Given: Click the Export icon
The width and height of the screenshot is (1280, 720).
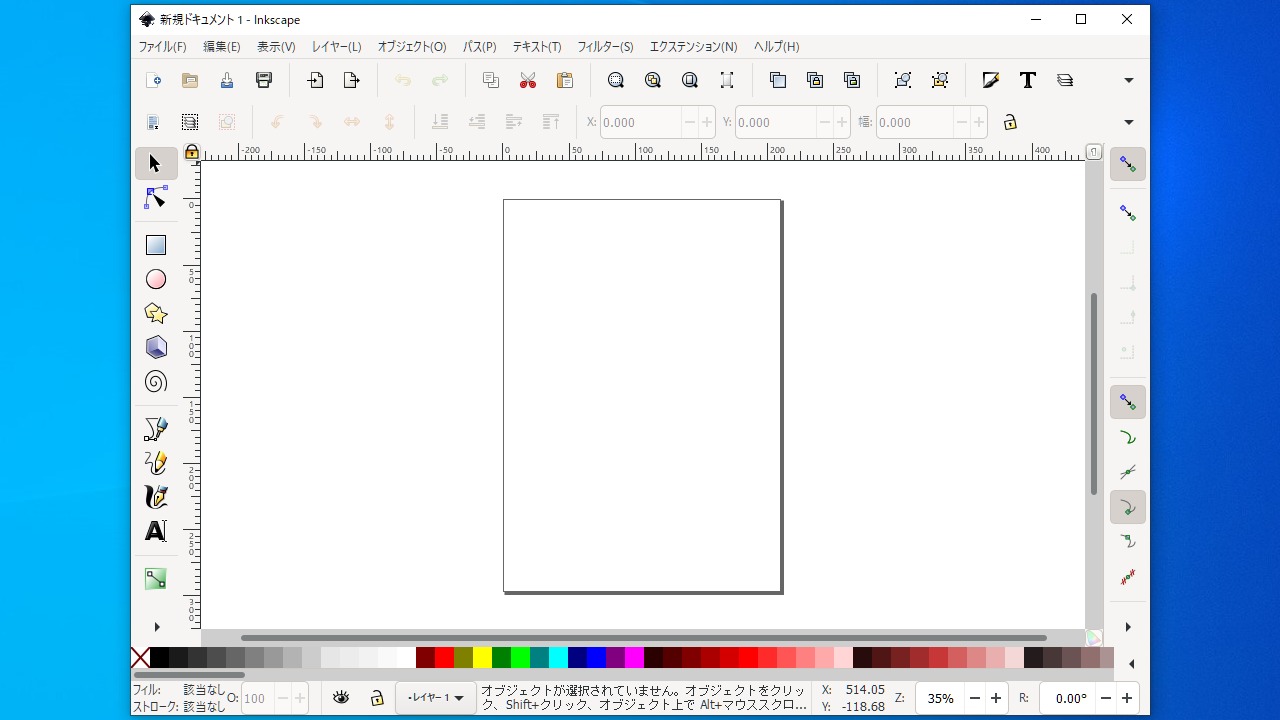Looking at the screenshot, I should pyautogui.click(x=352, y=80).
